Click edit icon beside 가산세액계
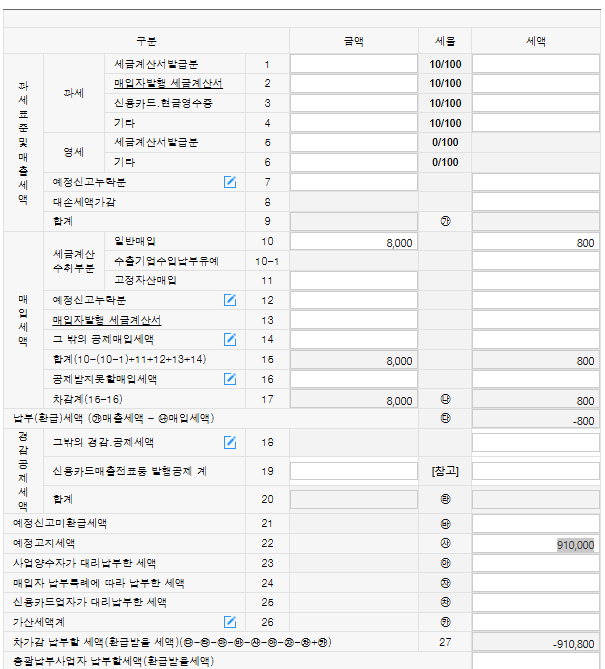Image resolution: width=605 pixels, height=669 pixels. pyautogui.click(x=230, y=622)
